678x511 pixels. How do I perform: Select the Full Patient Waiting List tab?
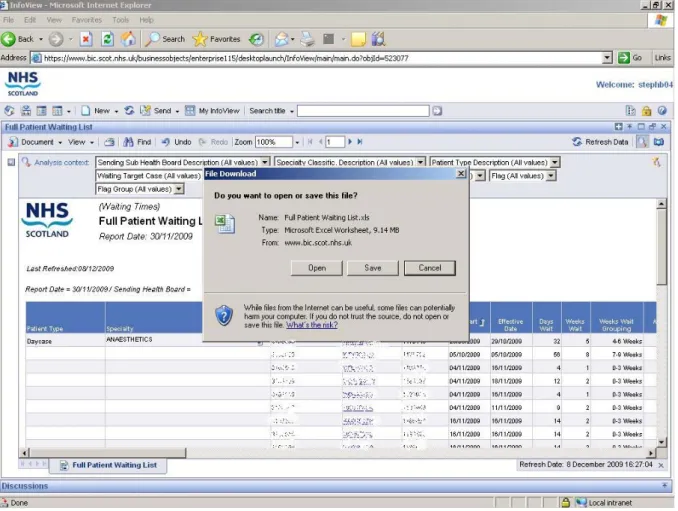108,465
